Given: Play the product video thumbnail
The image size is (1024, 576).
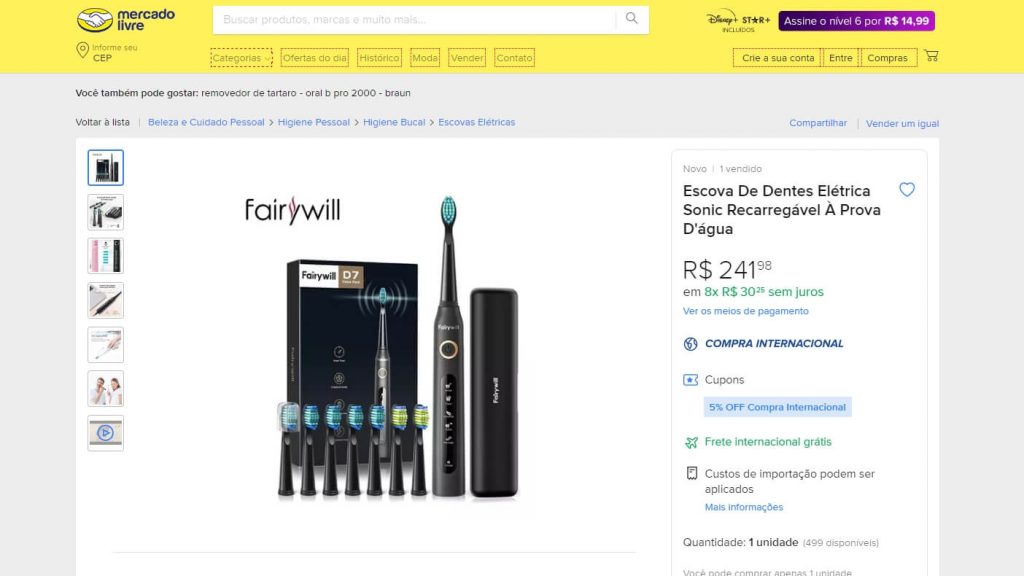Looking at the screenshot, I should (x=106, y=433).
